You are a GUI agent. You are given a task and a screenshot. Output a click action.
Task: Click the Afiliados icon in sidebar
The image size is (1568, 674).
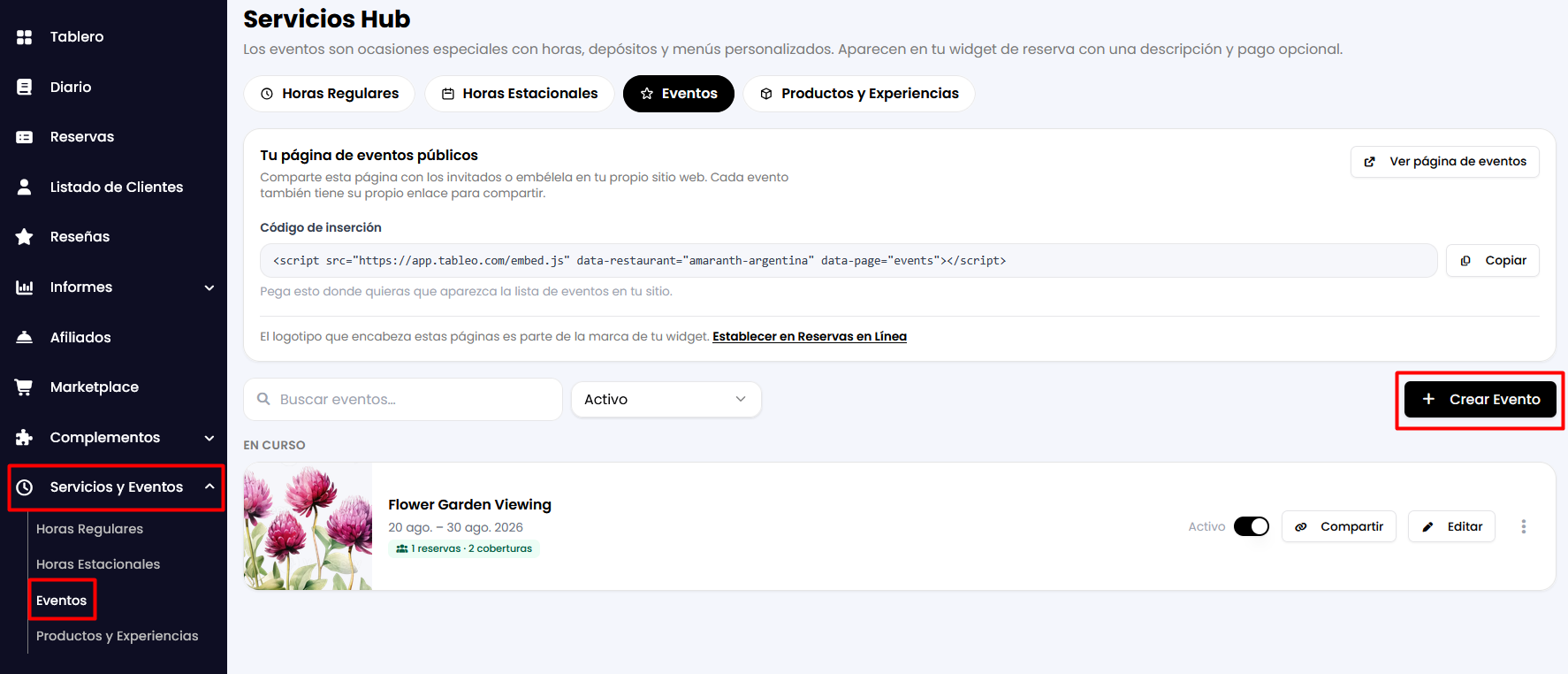pyautogui.click(x=25, y=337)
